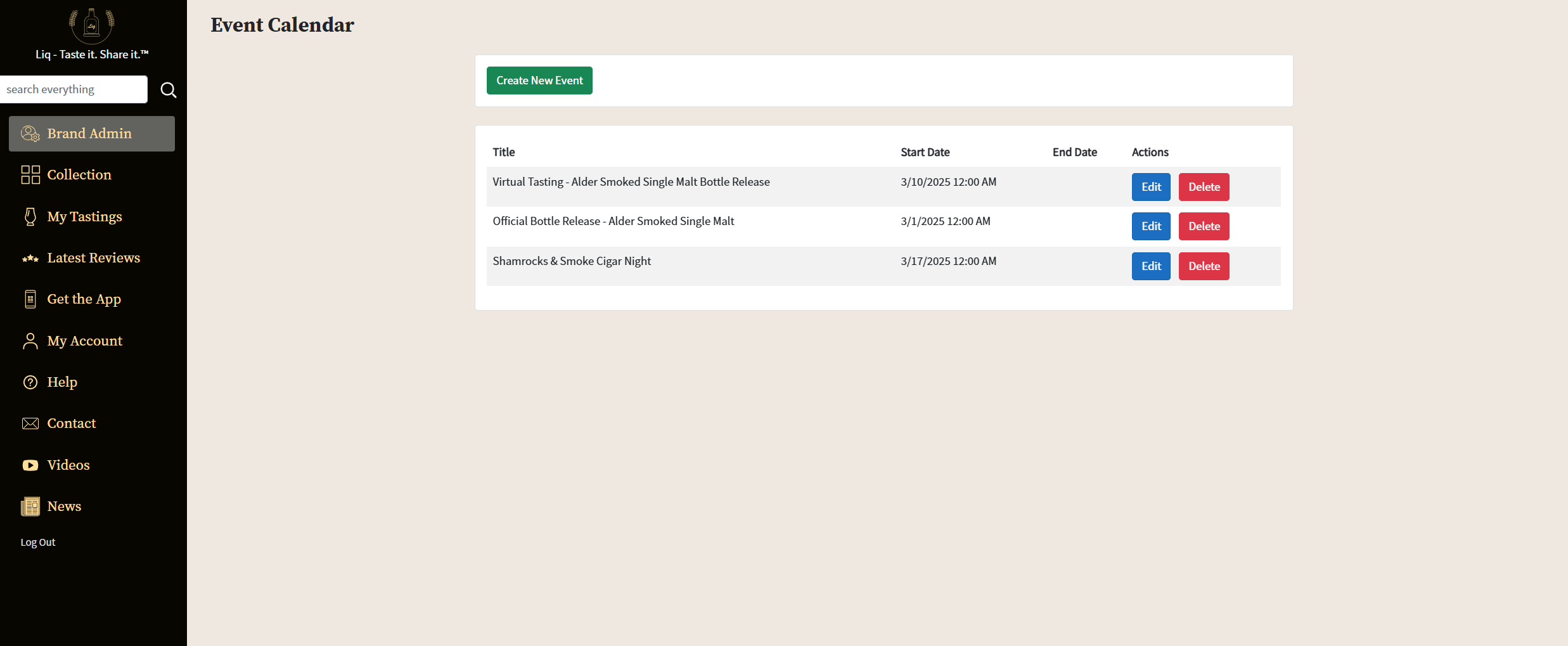Click the Contact envelope icon
The image size is (1568, 646).
(x=30, y=423)
